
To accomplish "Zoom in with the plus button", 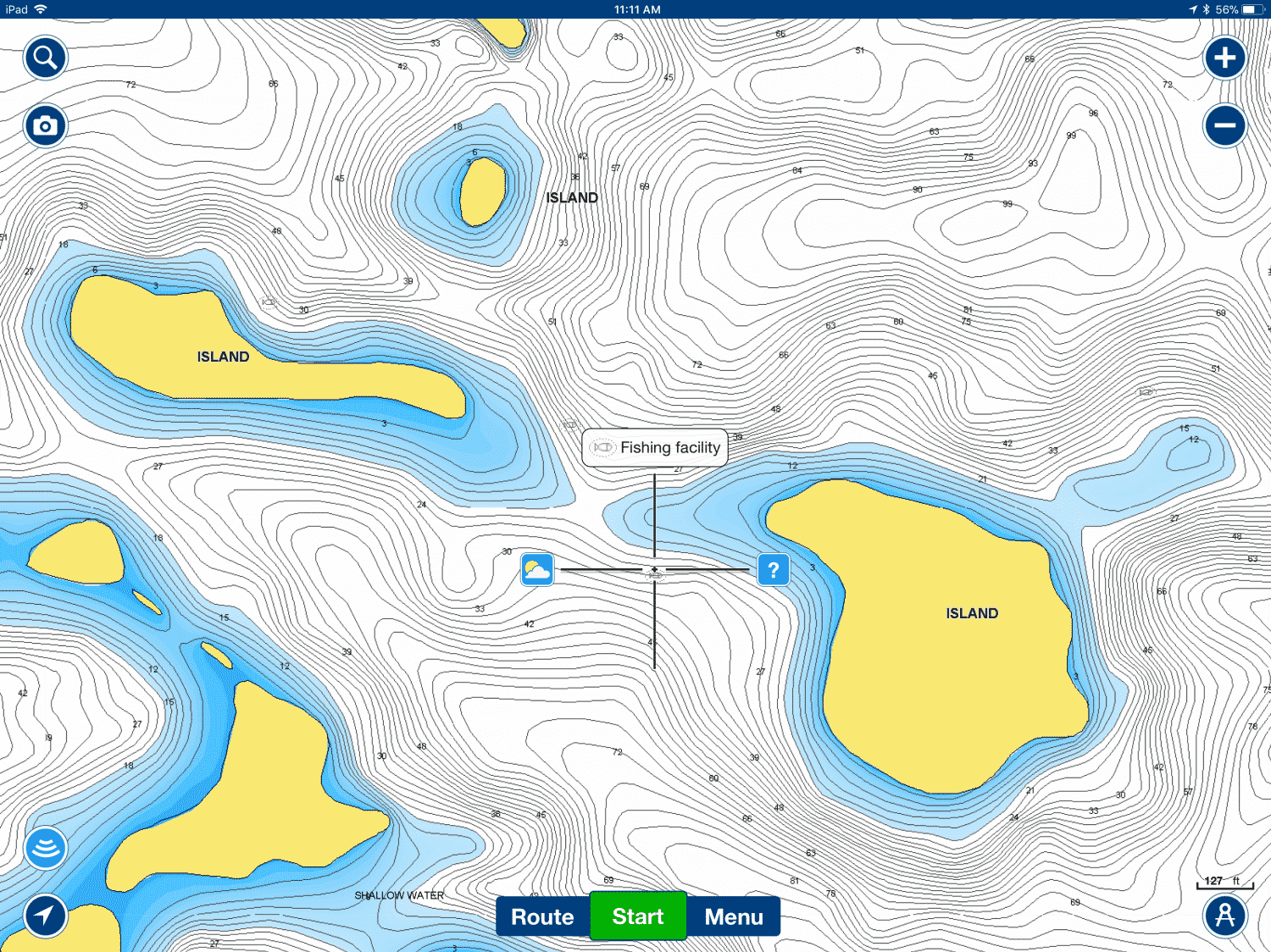I will pyautogui.click(x=1224, y=58).
